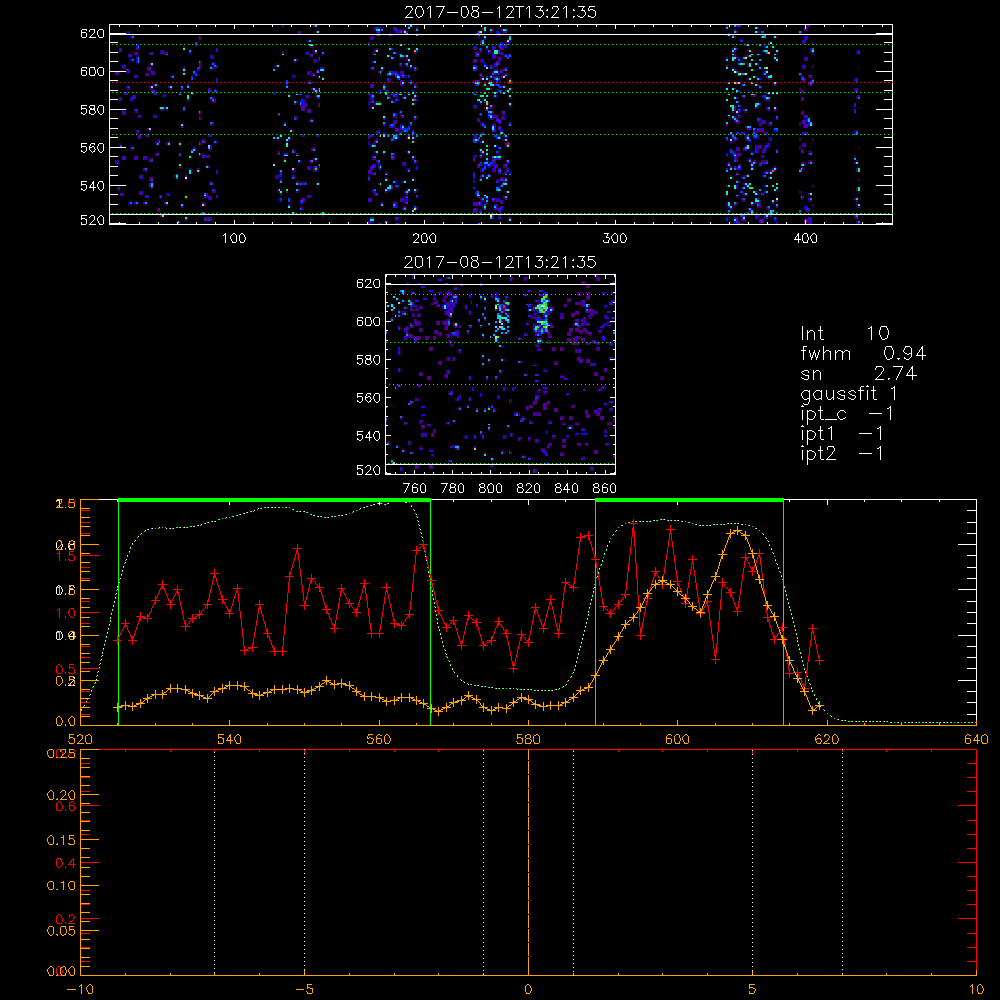This screenshot has height=1000, width=1000.
Task: Click the '100' x-axis label of top spectrogram
Action: [233, 239]
